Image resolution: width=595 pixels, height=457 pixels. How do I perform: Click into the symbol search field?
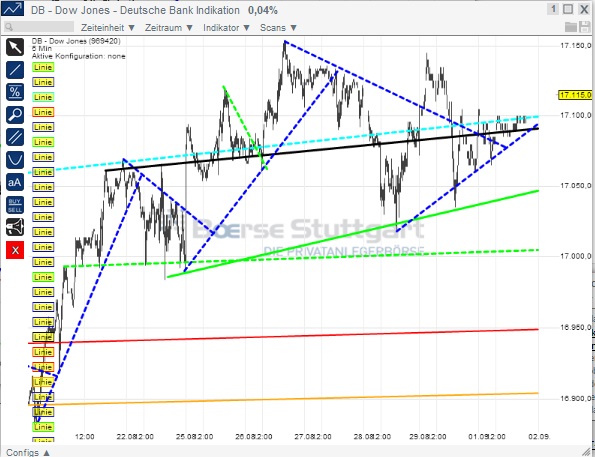point(39,27)
